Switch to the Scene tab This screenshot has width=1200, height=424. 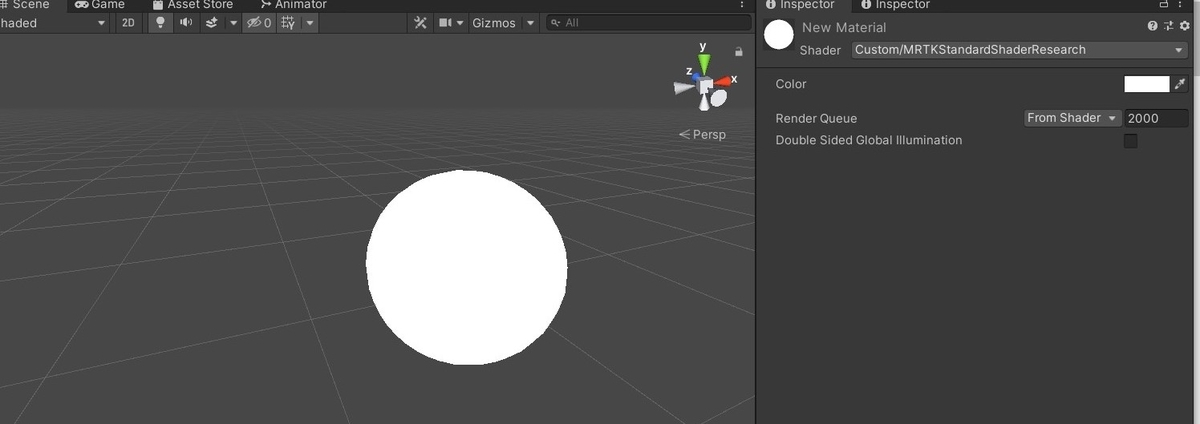(25, 5)
